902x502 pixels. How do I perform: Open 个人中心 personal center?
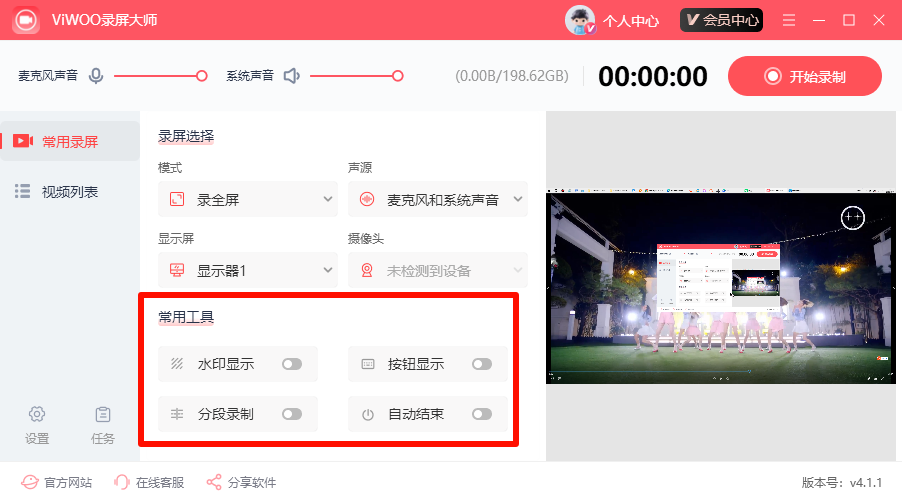pos(630,21)
